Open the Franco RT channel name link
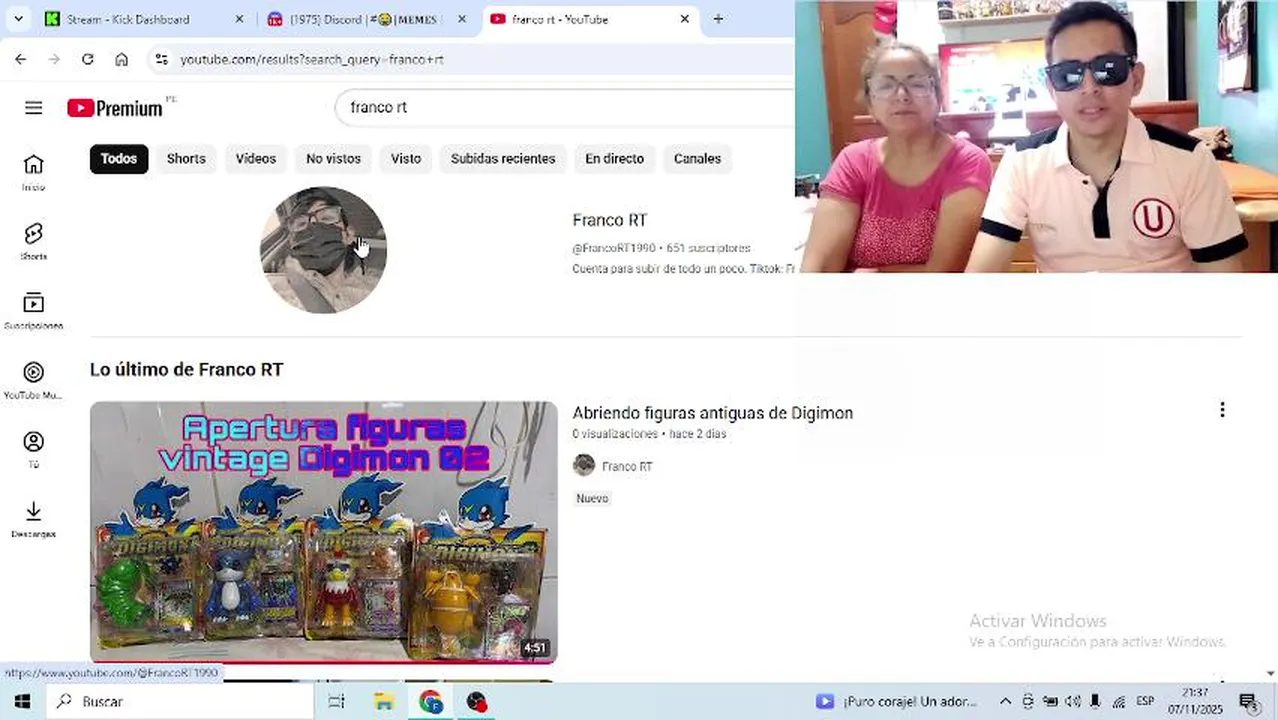The height and width of the screenshot is (720, 1278). coord(610,220)
